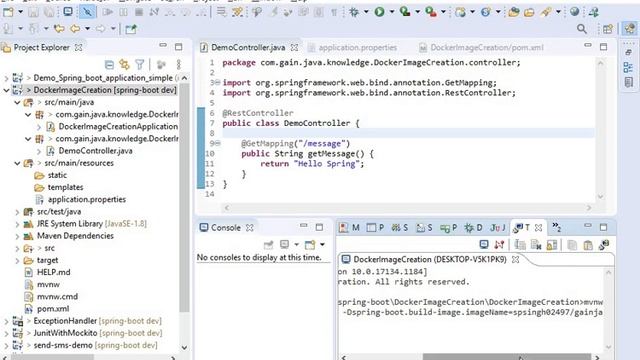Click Open Console icon in Console view
This screenshot has width=640, height=360.
pyautogui.click(x=310, y=245)
